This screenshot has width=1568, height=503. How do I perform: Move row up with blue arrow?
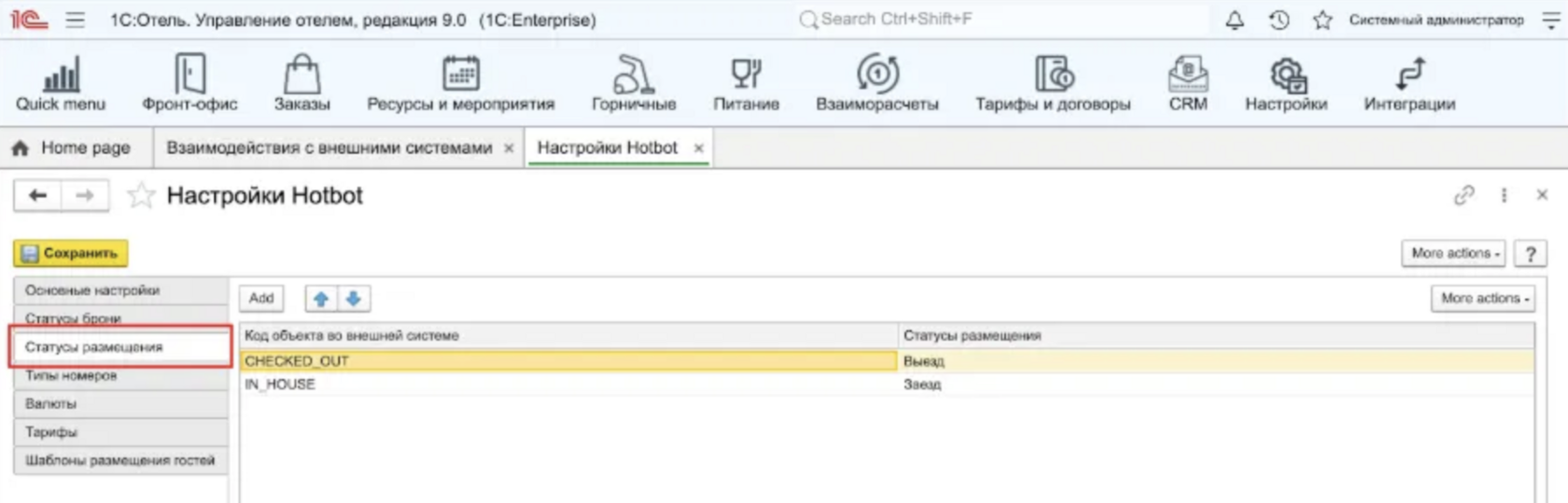click(x=321, y=299)
